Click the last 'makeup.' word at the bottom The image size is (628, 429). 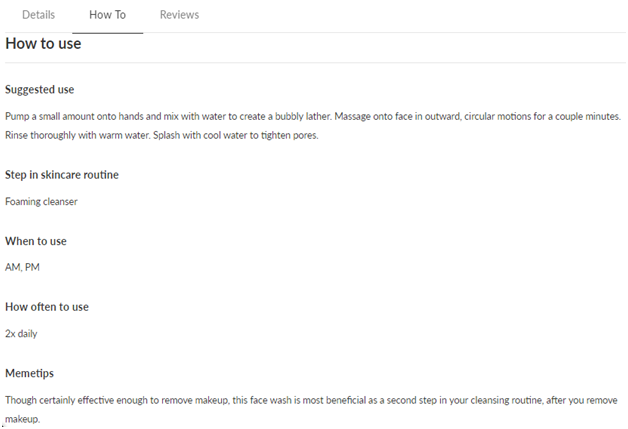pos(22,419)
